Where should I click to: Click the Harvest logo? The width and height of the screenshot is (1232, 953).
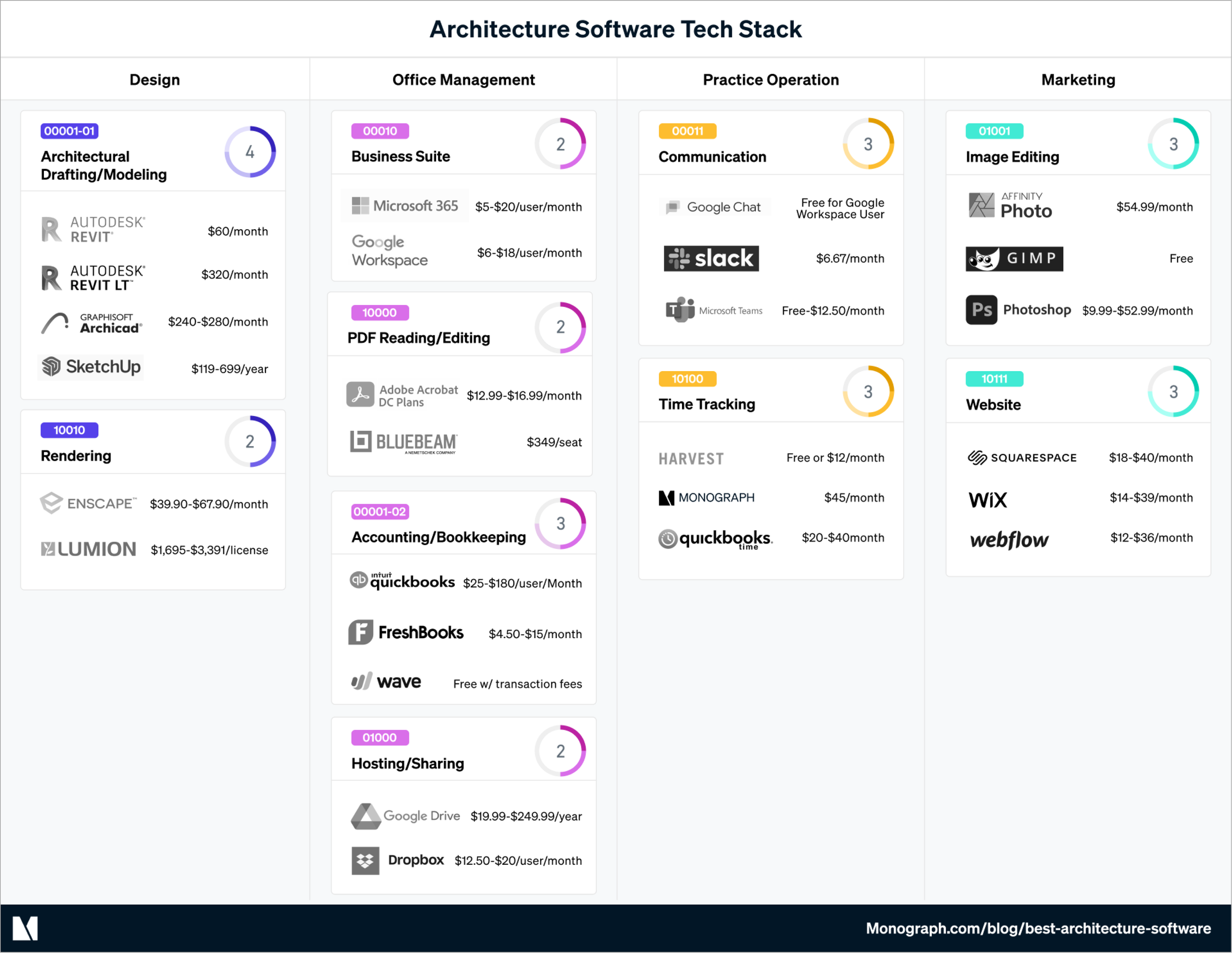[x=691, y=459]
